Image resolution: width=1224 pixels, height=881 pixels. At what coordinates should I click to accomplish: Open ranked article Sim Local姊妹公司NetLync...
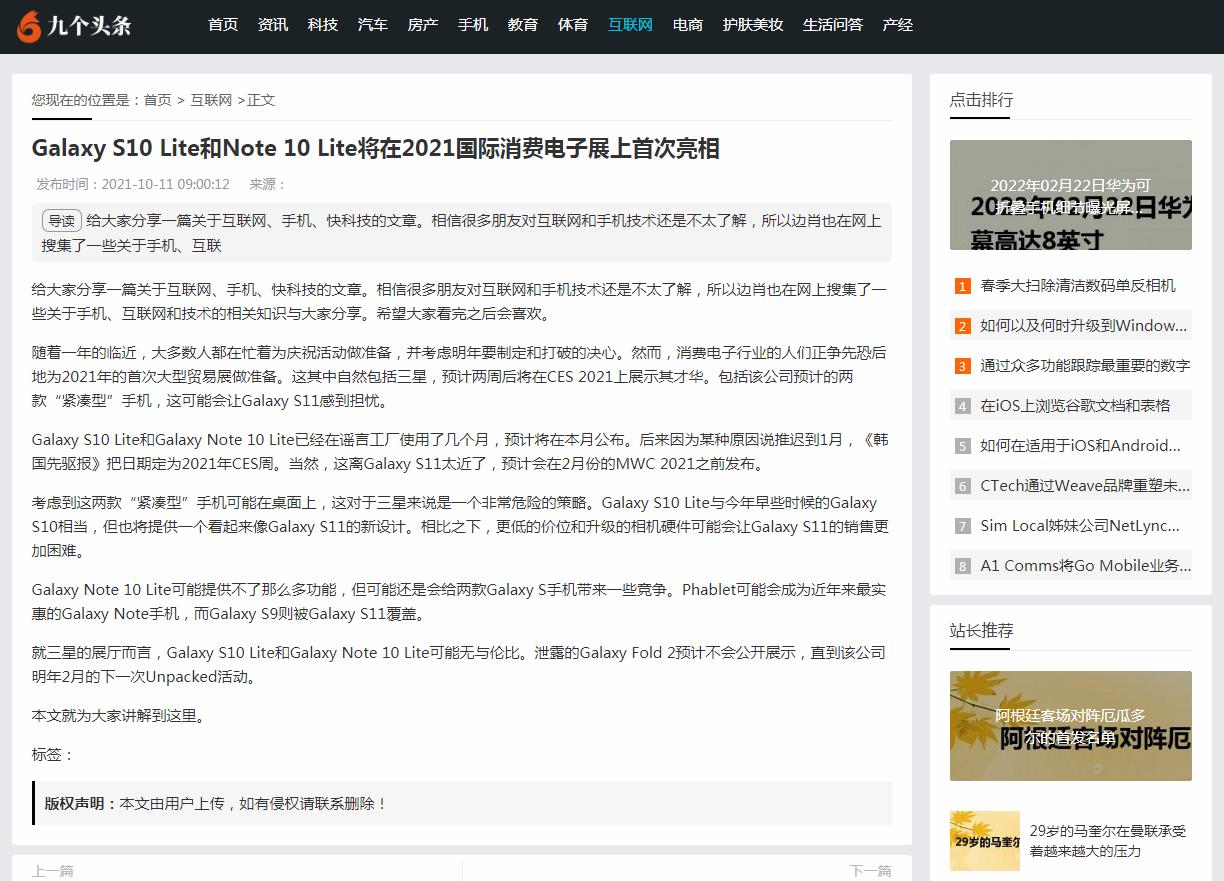pyautogui.click(x=1080, y=525)
